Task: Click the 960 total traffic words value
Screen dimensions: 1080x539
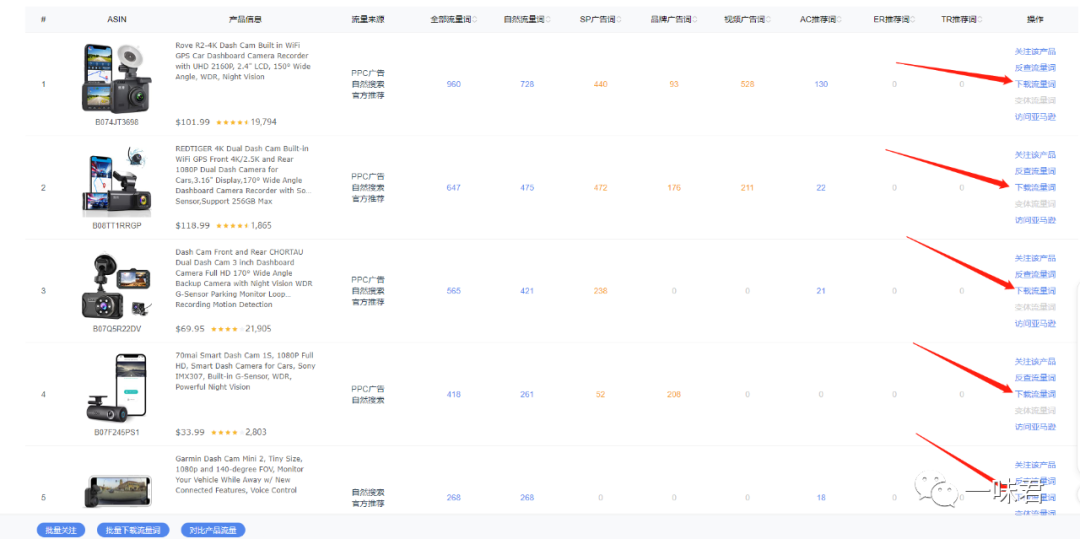Action: pyautogui.click(x=453, y=84)
